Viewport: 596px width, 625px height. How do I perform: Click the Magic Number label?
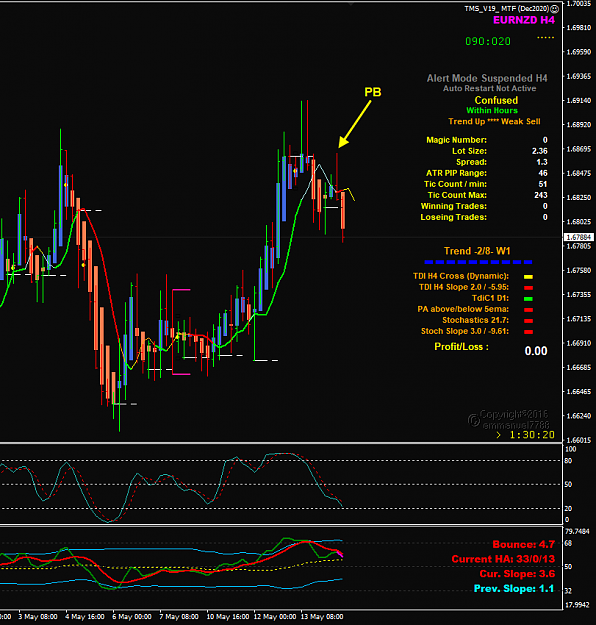[456, 140]
